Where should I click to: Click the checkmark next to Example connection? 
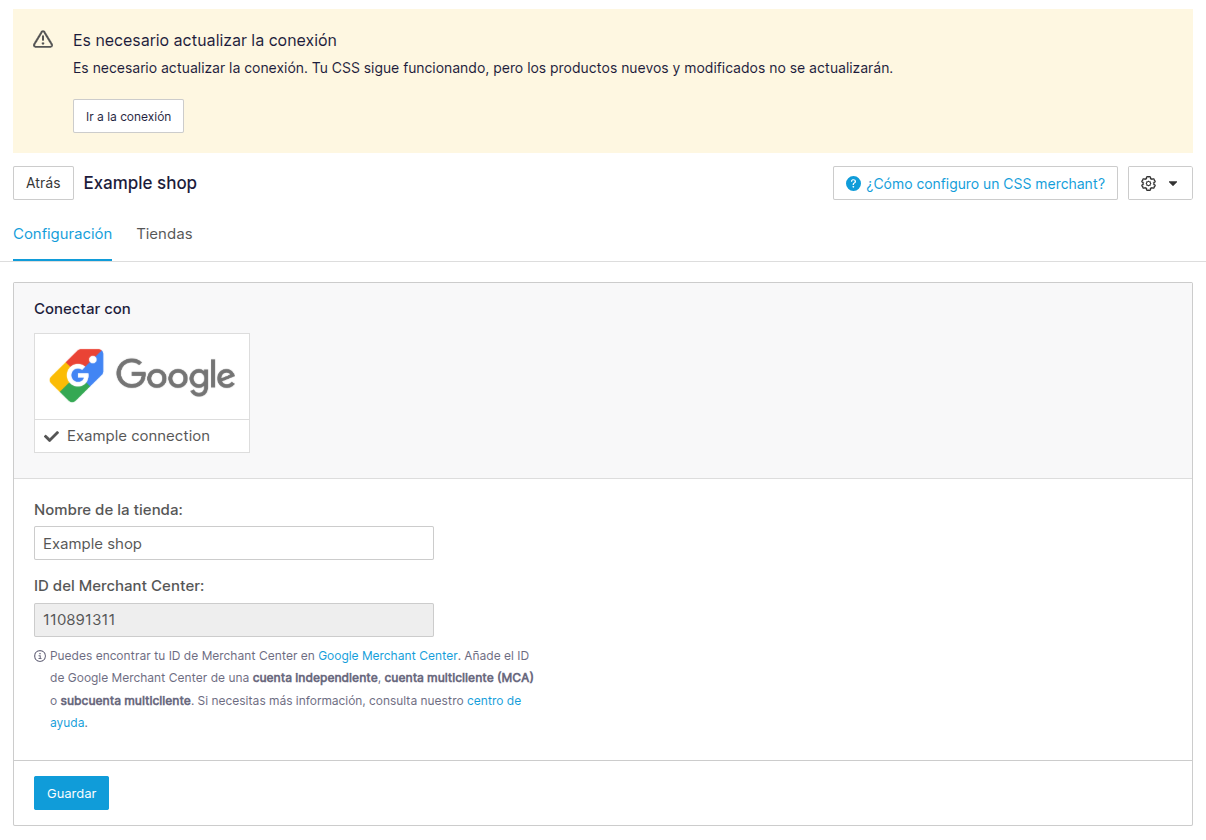click(x=52, y=436)
